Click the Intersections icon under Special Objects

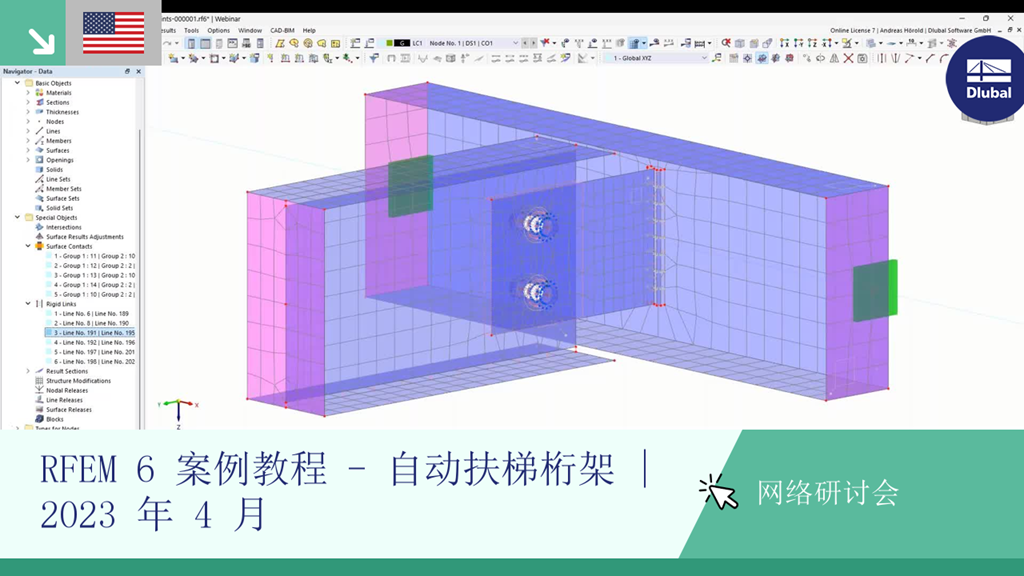(x=40, y=227)
